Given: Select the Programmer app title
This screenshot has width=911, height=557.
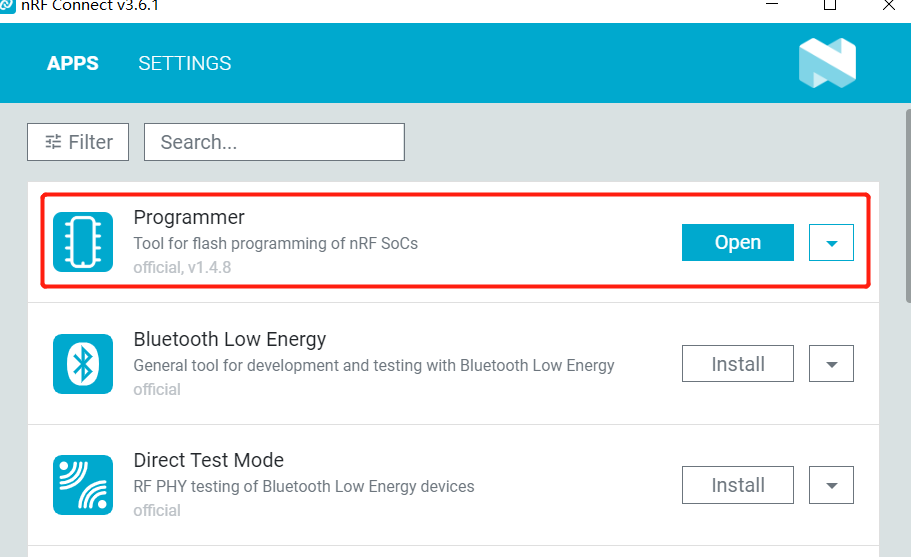Looking at the screenshot, I should (x=189, y=217).
